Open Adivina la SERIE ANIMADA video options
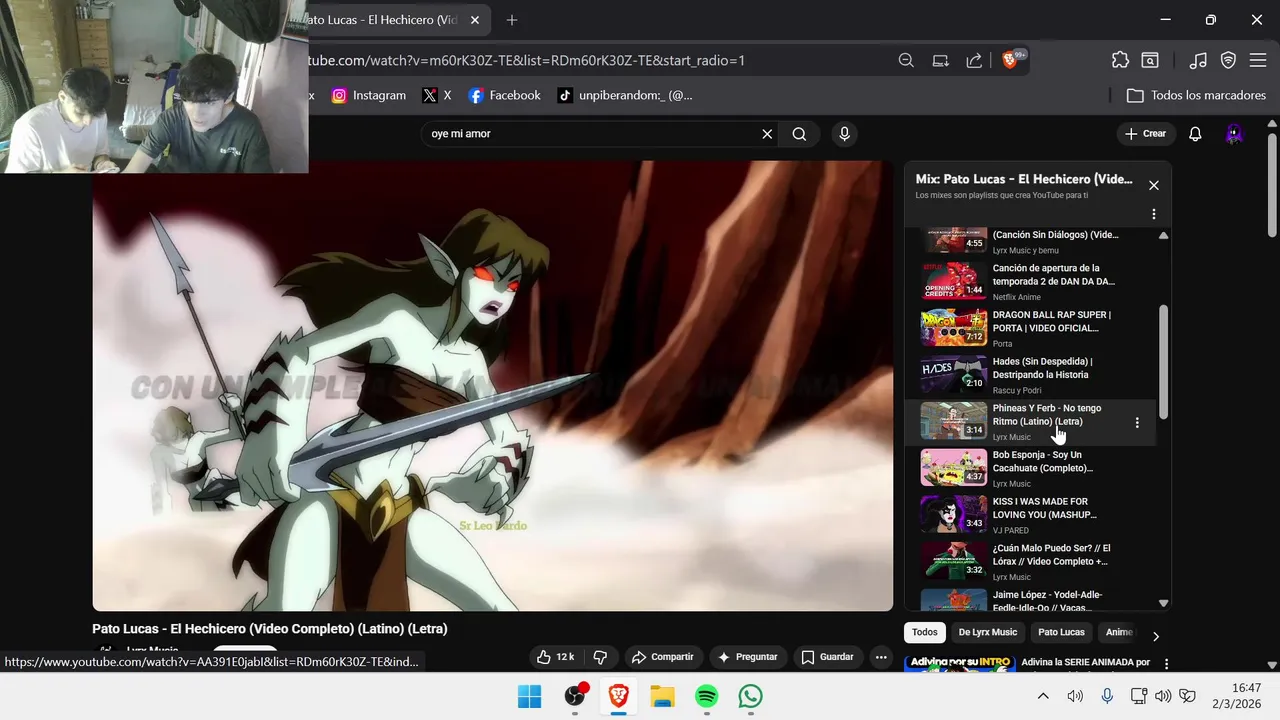Image resolution: width=1280 pixels, height=720 pixels. coord(1166,664)
